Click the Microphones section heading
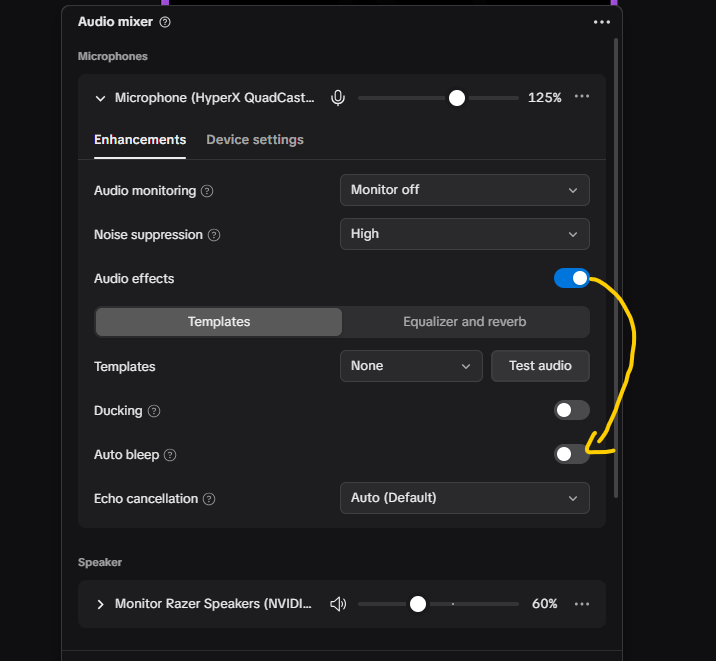The height and width of the screenshot is (661, 716). (112, 56)
